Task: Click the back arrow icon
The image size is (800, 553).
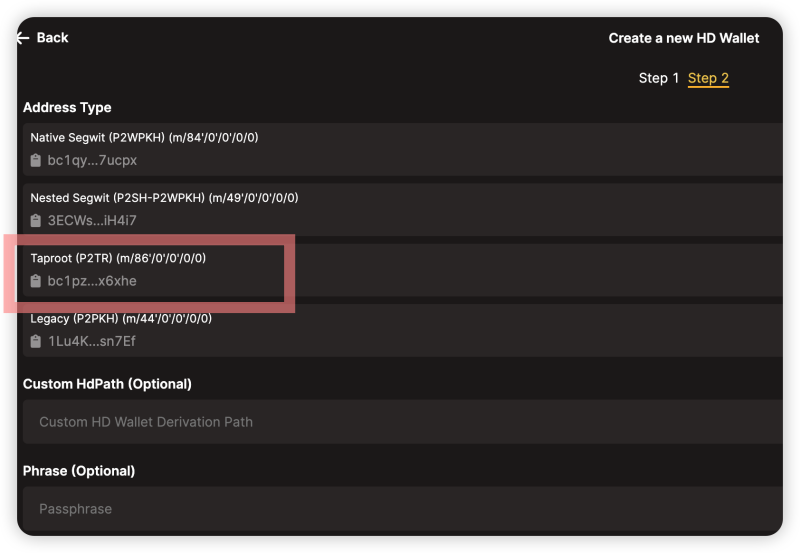Action: [x=23, y=38]
